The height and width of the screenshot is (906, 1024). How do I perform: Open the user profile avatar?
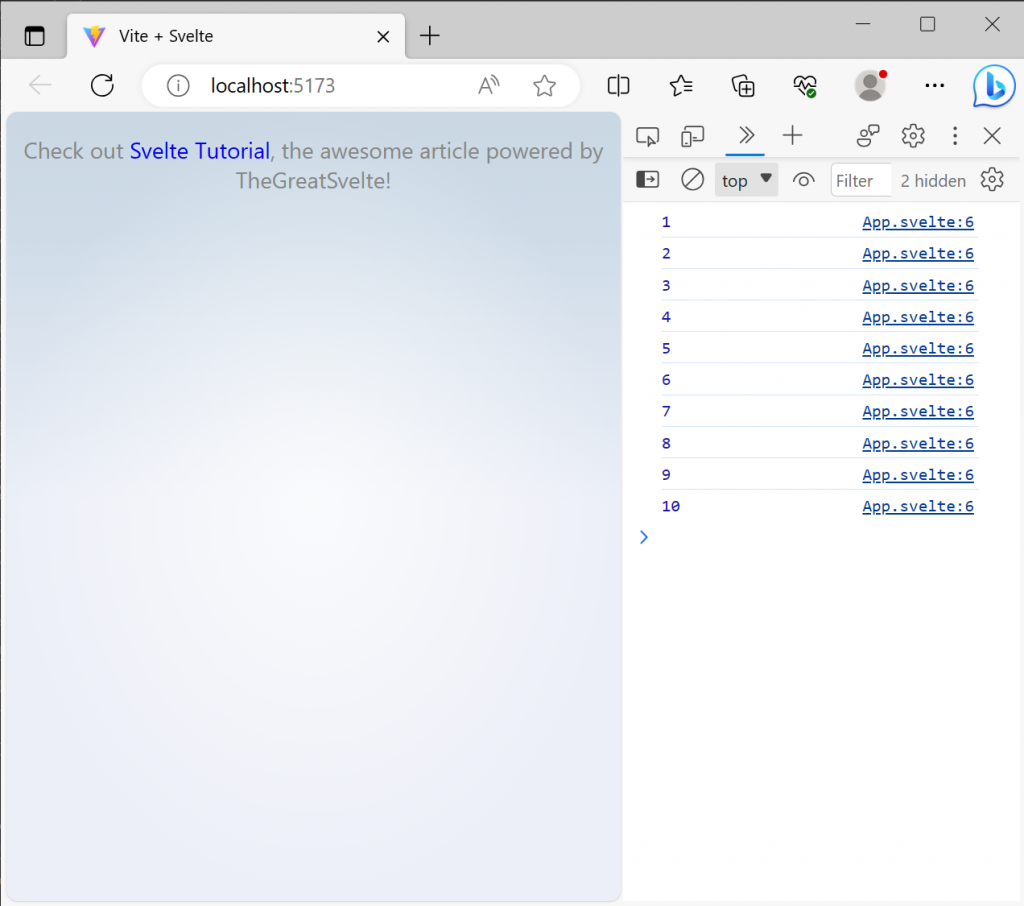pos(871,86)
